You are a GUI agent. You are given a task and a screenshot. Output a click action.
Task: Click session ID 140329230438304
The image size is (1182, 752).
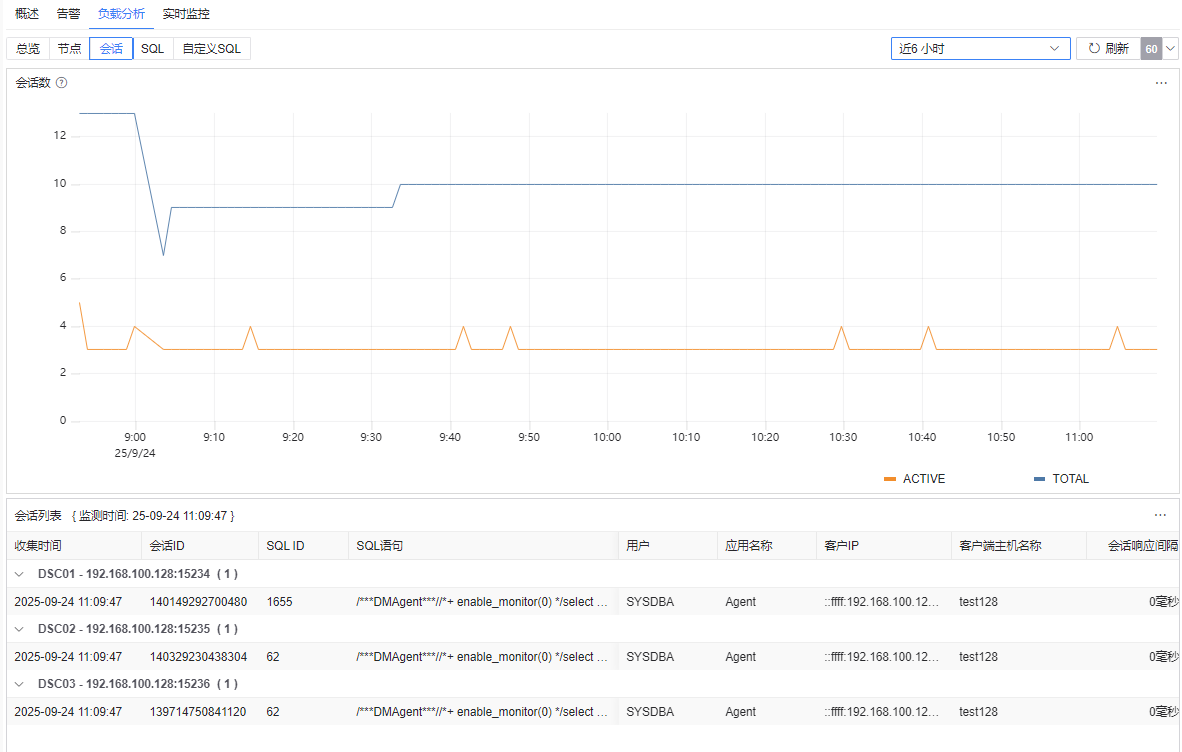198,657
